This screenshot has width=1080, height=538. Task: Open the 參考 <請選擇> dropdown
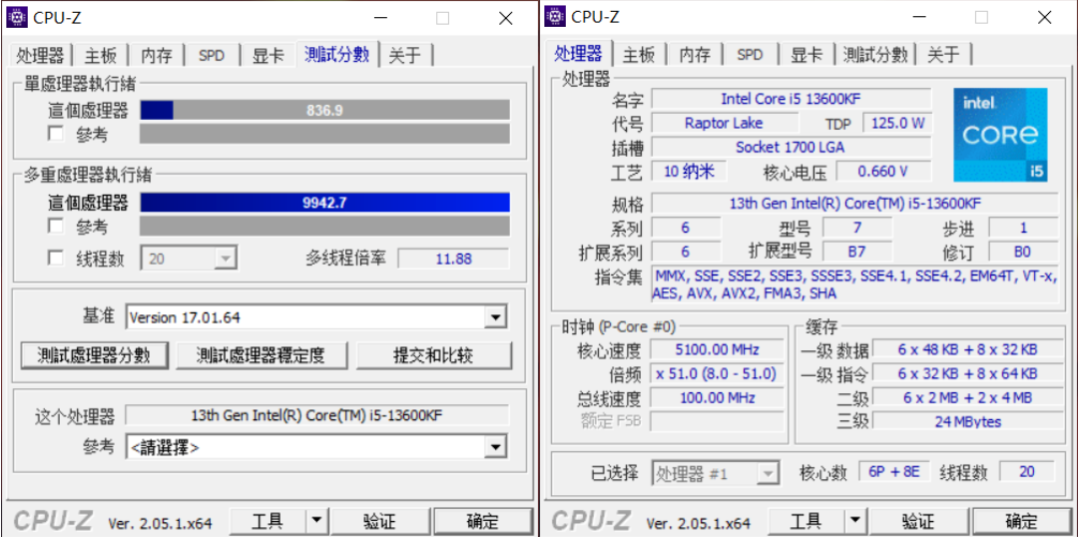(x=316, y=447)
